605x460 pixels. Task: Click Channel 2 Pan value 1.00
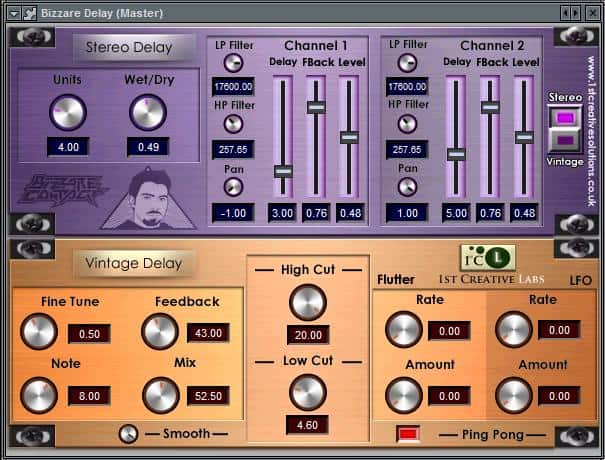pos(407,213)
